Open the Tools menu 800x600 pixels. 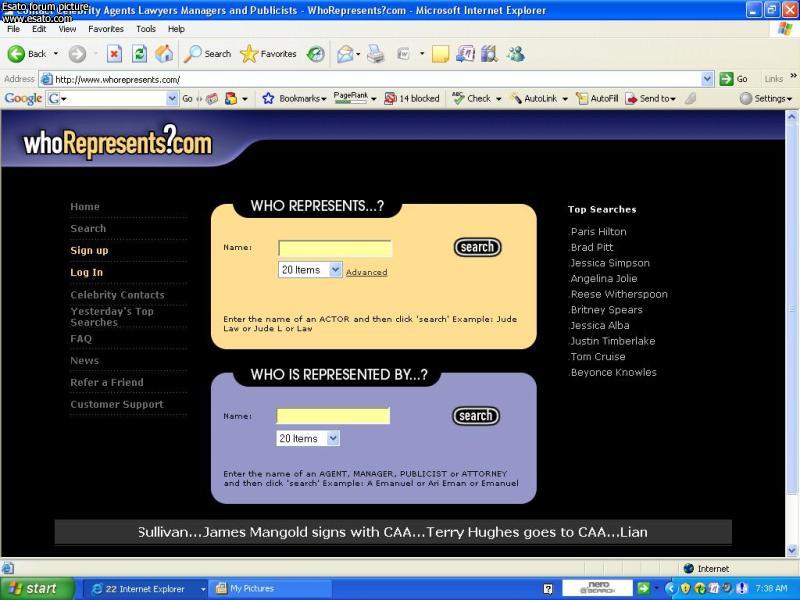(146, 29)
